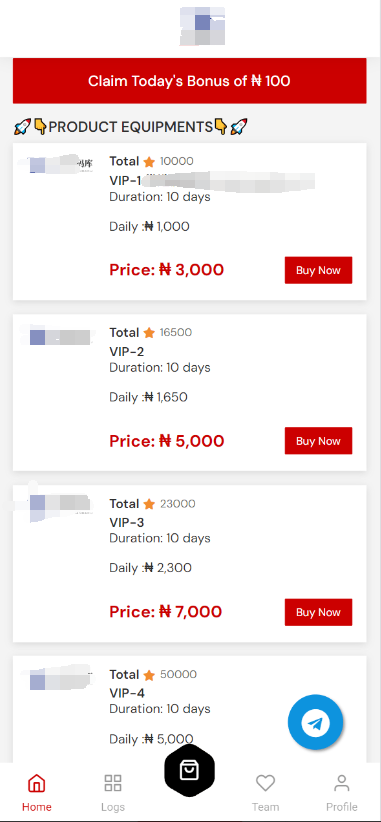Click the blurred logo at top
Screen dimensions: 381x822
tap(202, 26)
